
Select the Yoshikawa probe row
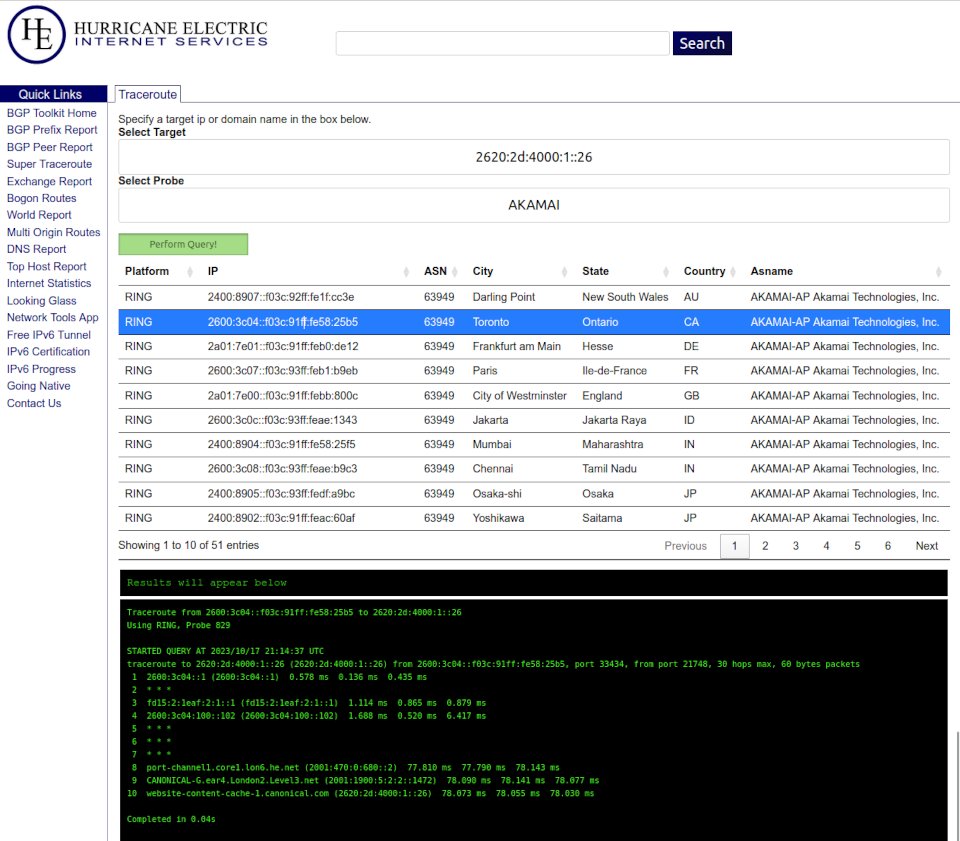coord(534,518)
